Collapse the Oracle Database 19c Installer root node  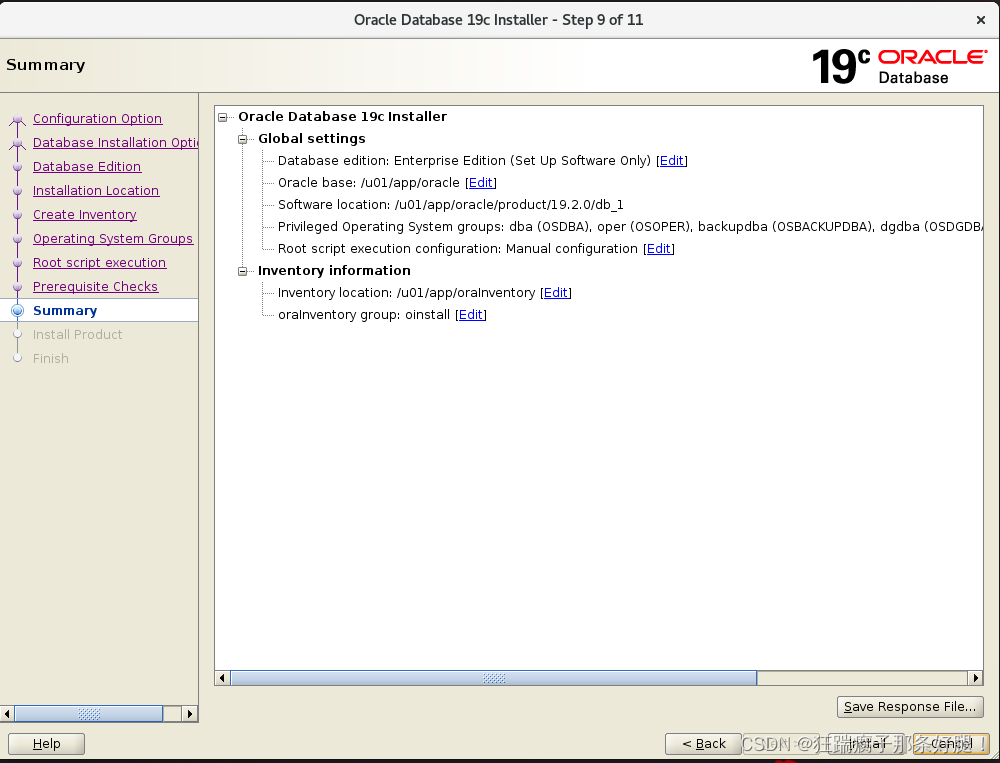click(x=222, y=116)
